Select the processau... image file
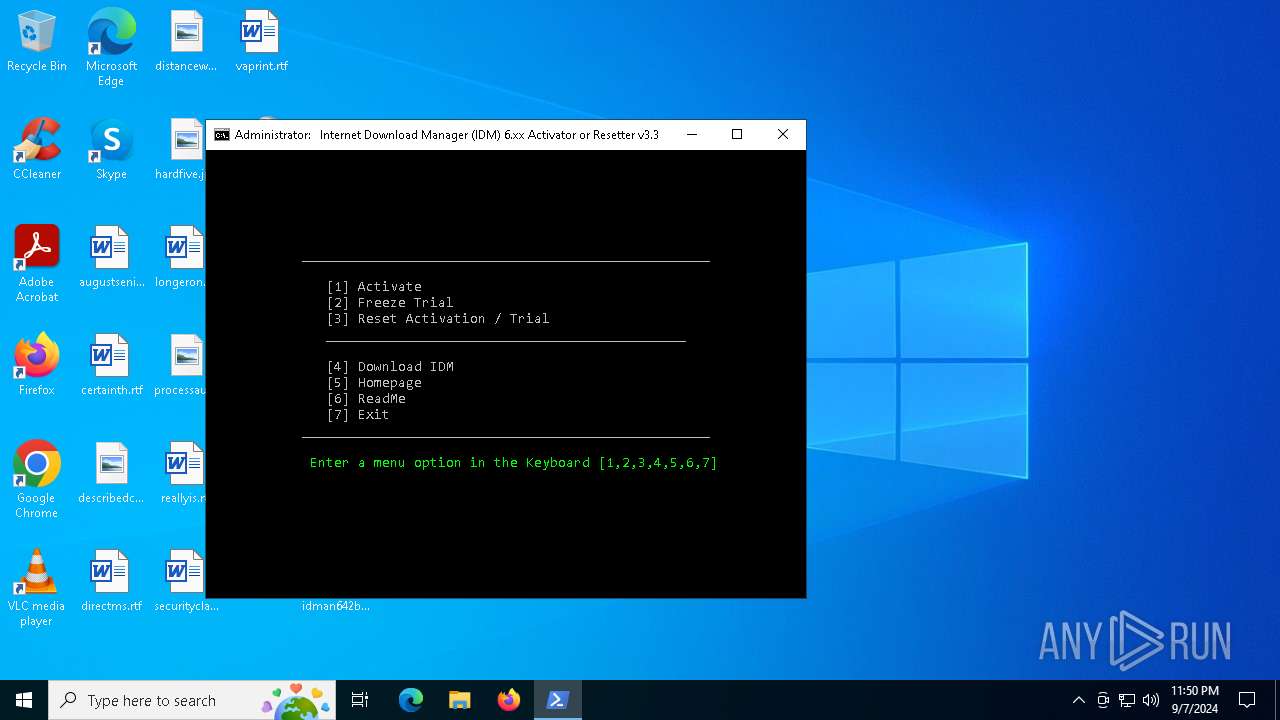This screenshot has width=1280, height=720. (181, 366)
